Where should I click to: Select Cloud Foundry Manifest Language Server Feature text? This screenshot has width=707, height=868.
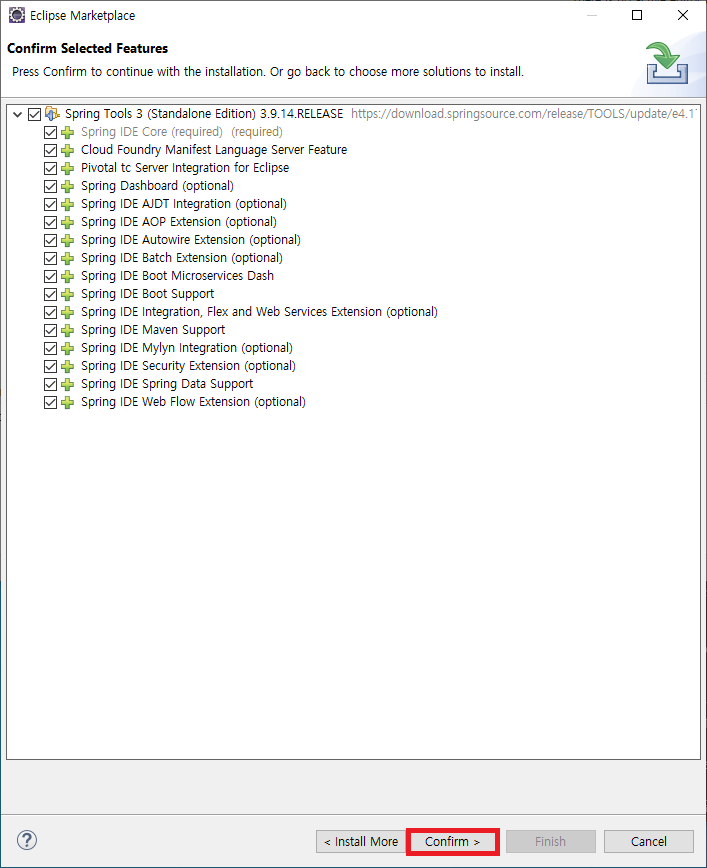click(x=214, y=150)
